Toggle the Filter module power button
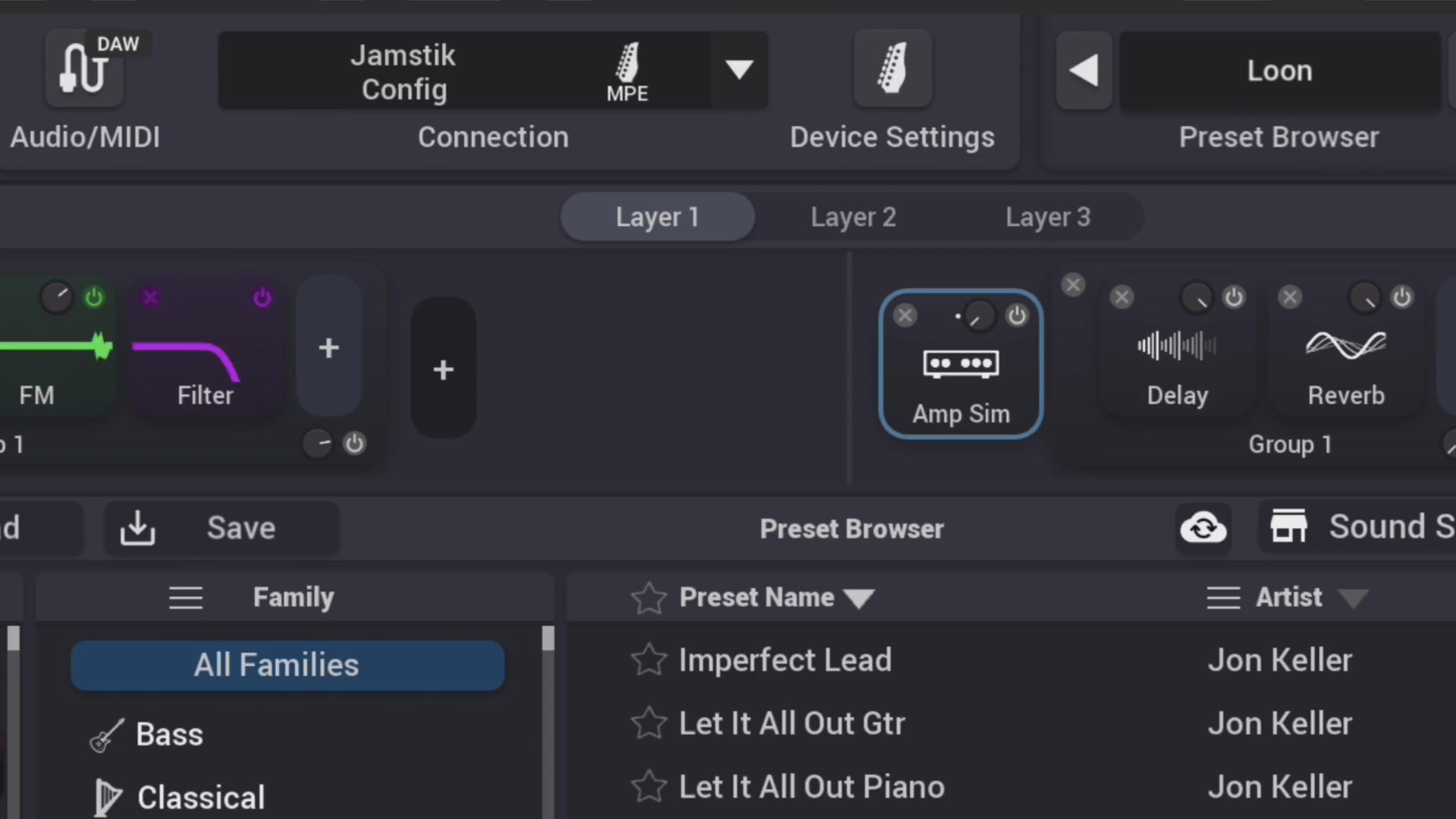 click(262, 297)
